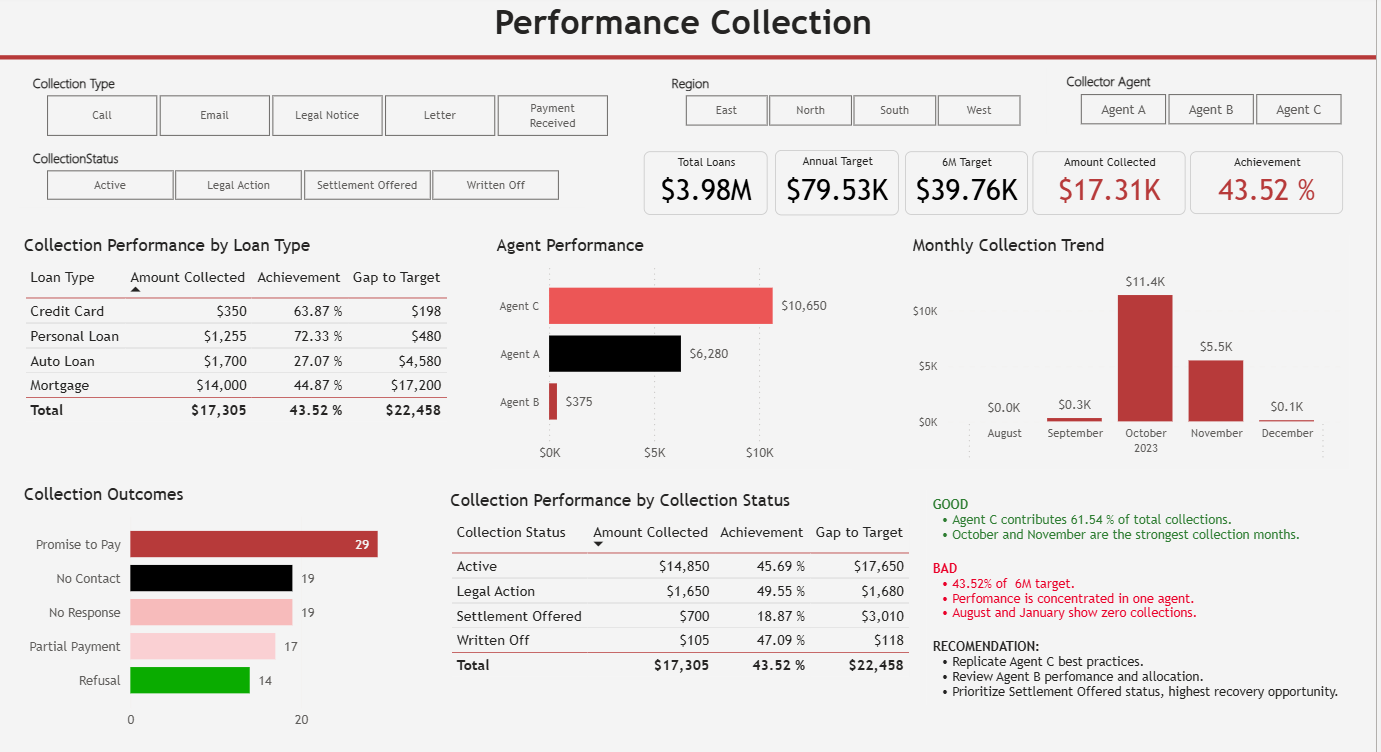
Task: Filter region to West
Action: [979, 110]
